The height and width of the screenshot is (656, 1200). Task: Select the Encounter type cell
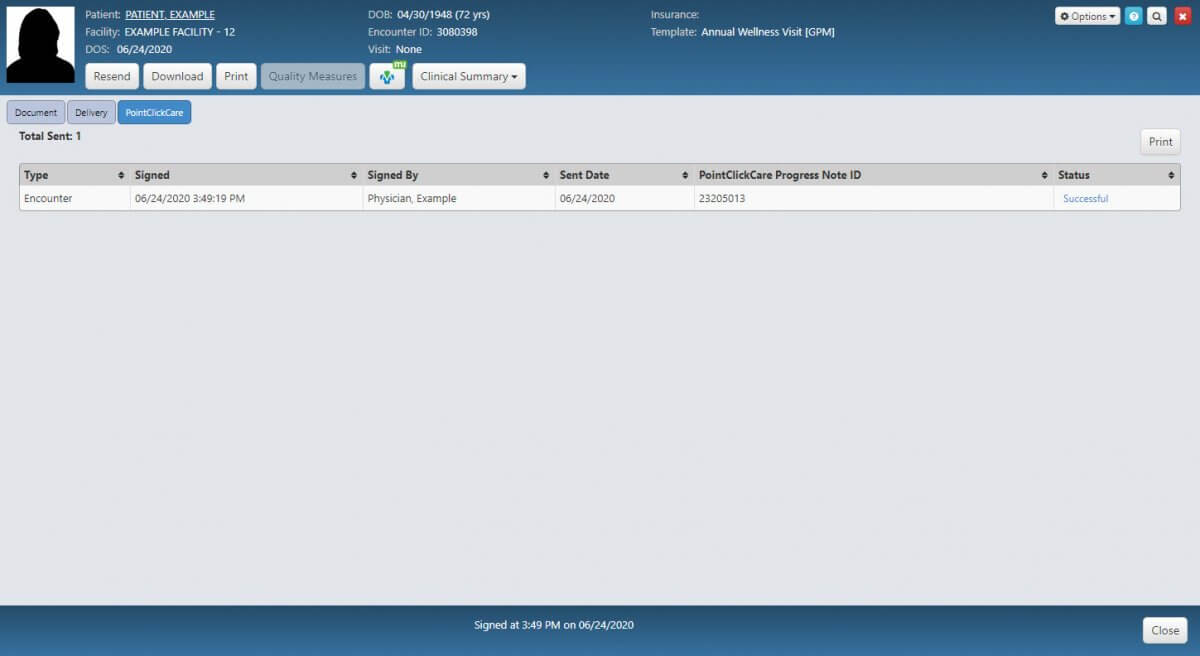click(75, 198)
